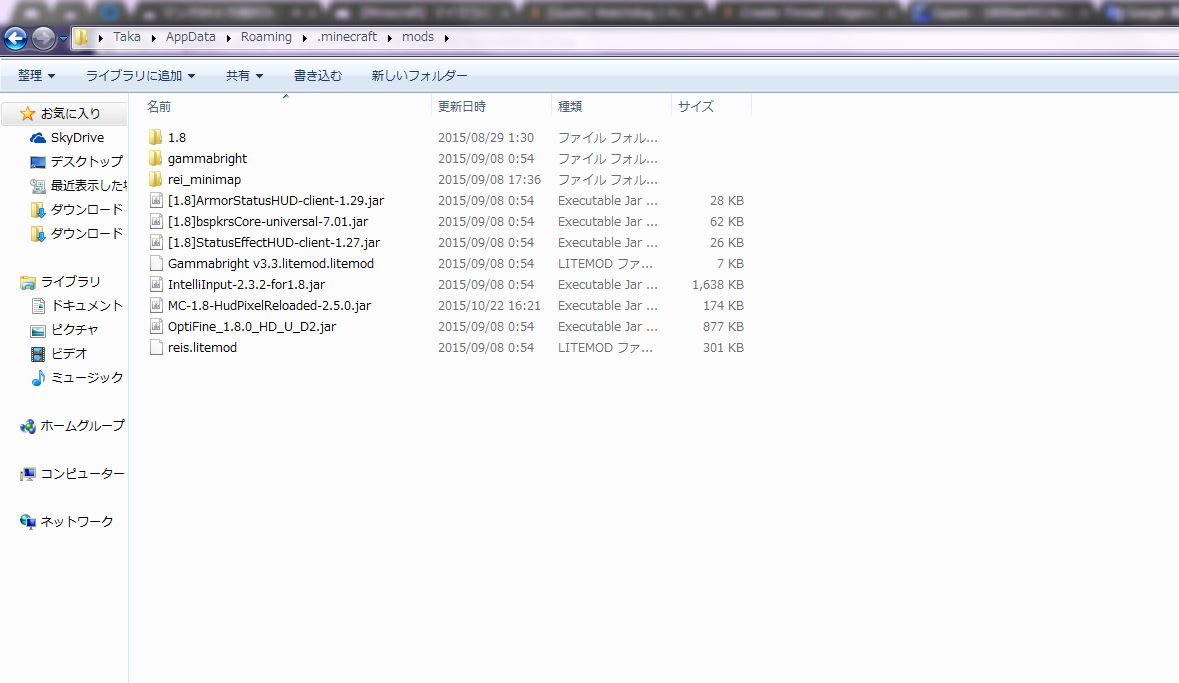Click file name [1.8]ArmorStatusHUD-client-1.29.jar
The image size is (1179, 683).
pyautogui.click(x=276, y=201)
